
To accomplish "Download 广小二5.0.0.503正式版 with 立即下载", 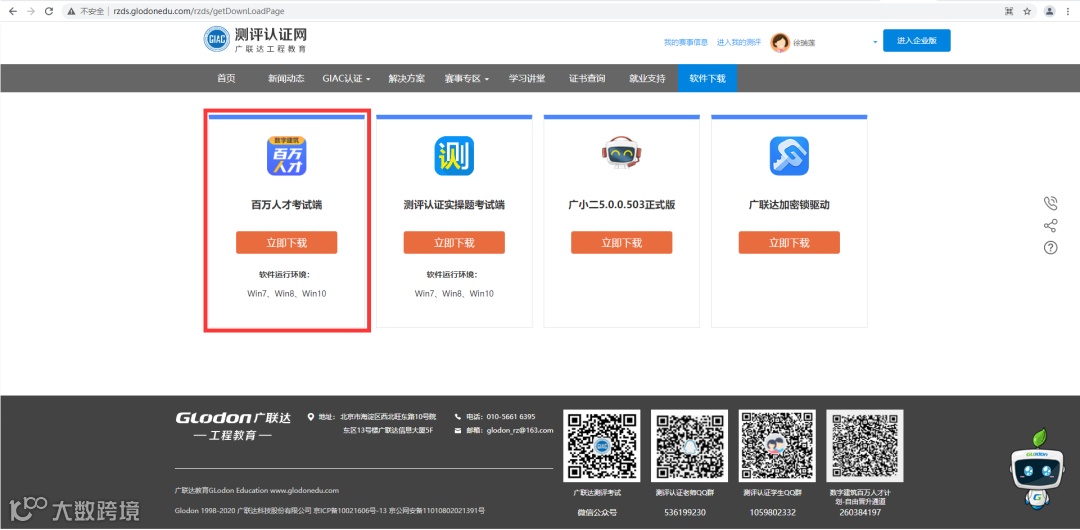I will point(621,243).
